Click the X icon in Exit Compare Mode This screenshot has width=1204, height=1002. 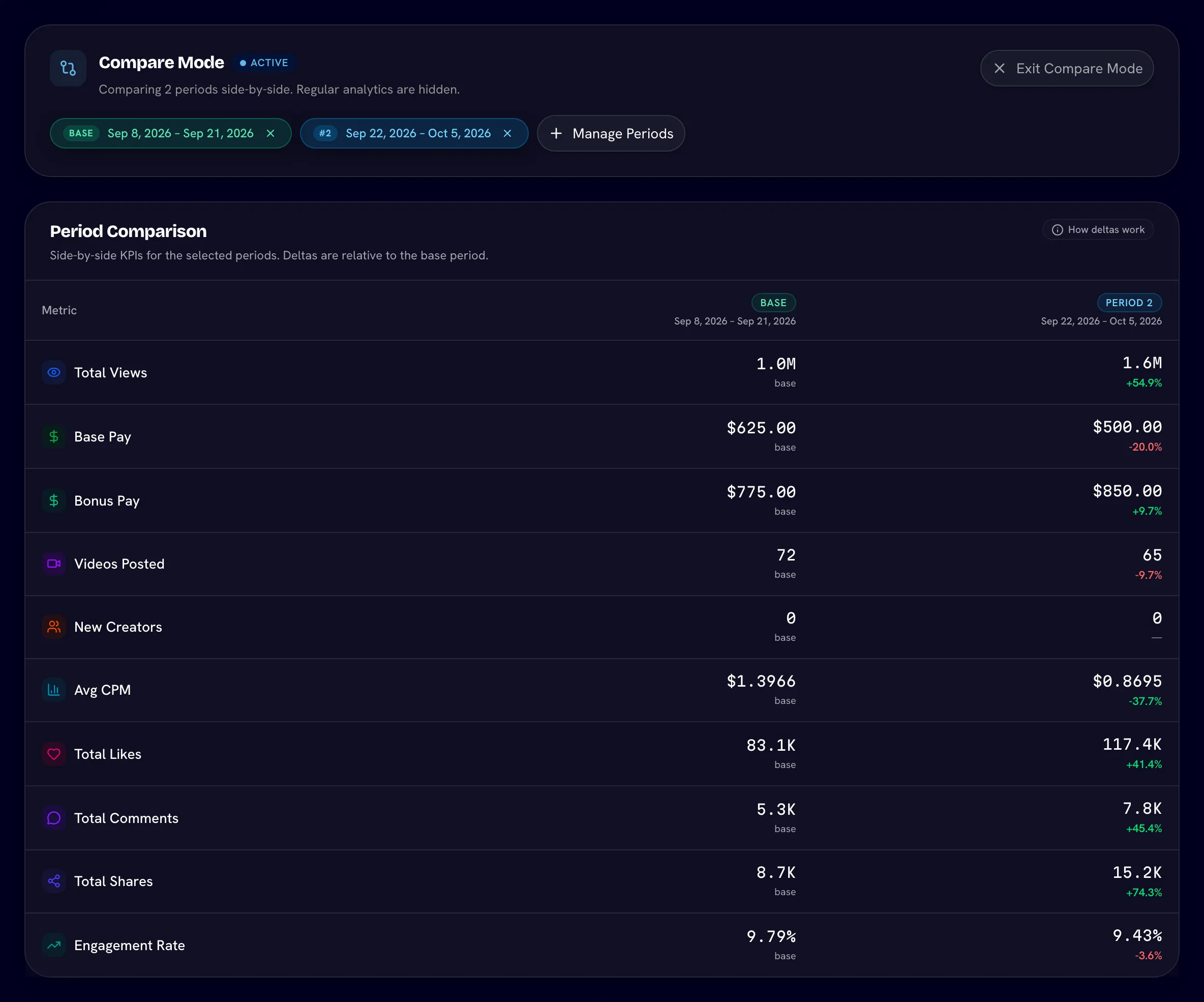(999, 68)
